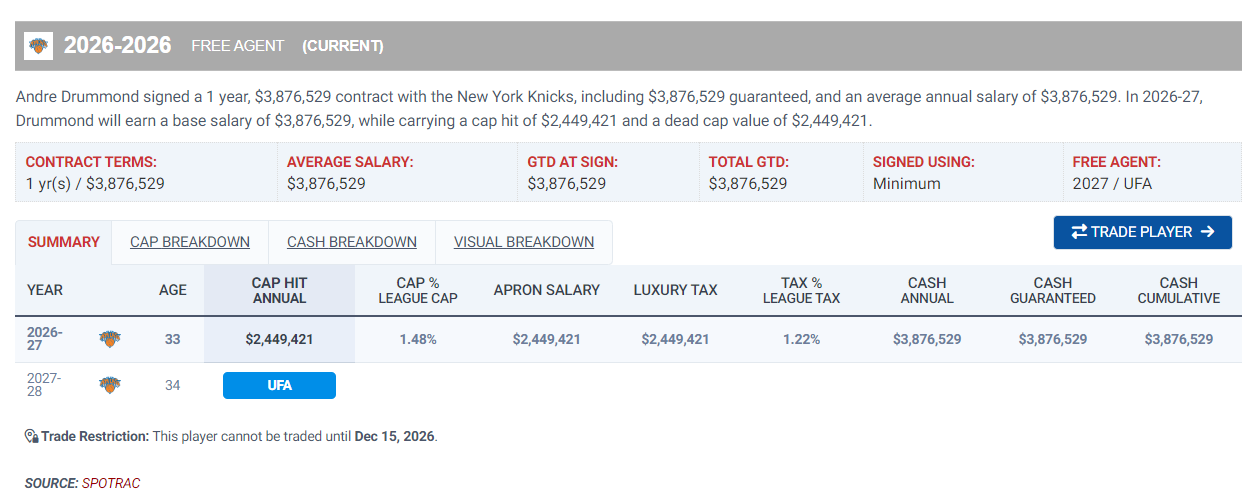
Task: Click the trade restriction lock icon
Action: [x=32, y=436]
